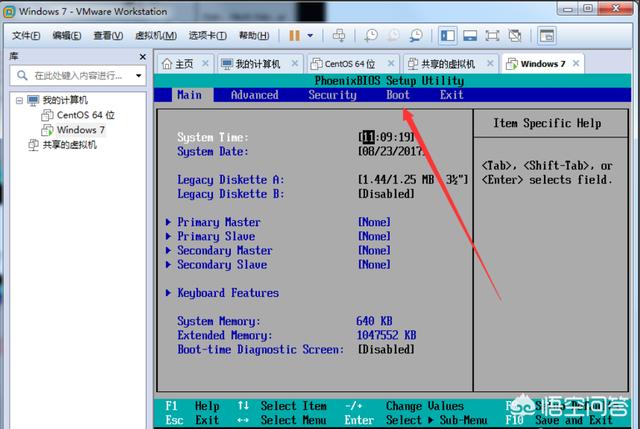640x429 pixels.
Task: Switch to the 共享的虚拟机 tab
Action: click(x=448, y=64)
